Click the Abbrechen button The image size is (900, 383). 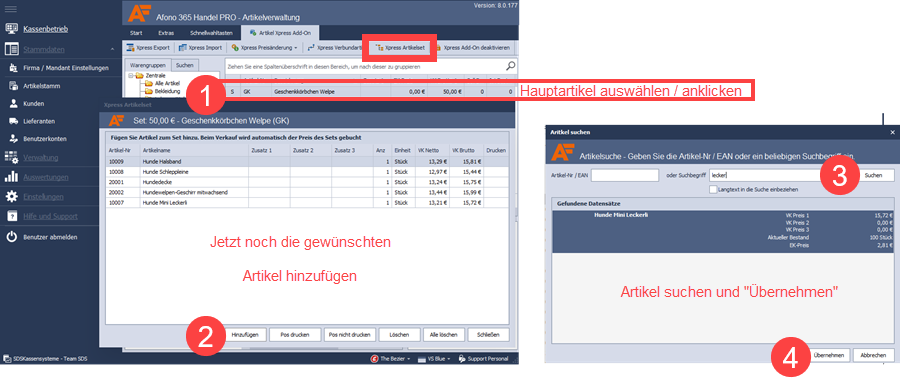point(874,355)
